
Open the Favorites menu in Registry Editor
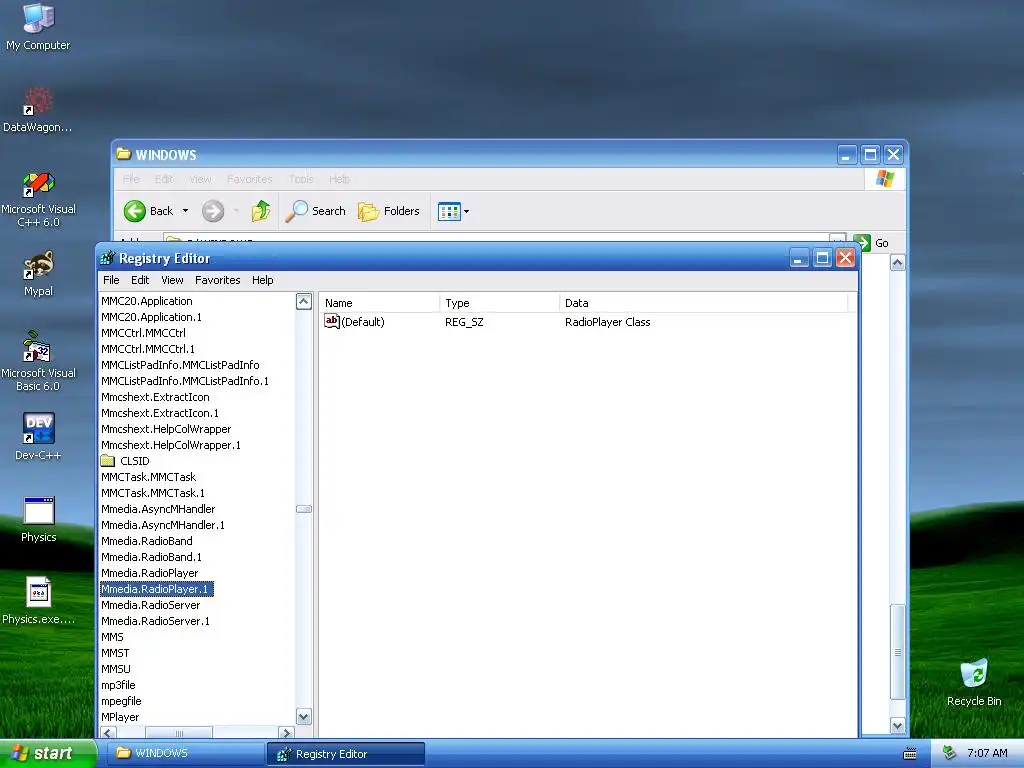pyautogui.click(x=217, y=280)
